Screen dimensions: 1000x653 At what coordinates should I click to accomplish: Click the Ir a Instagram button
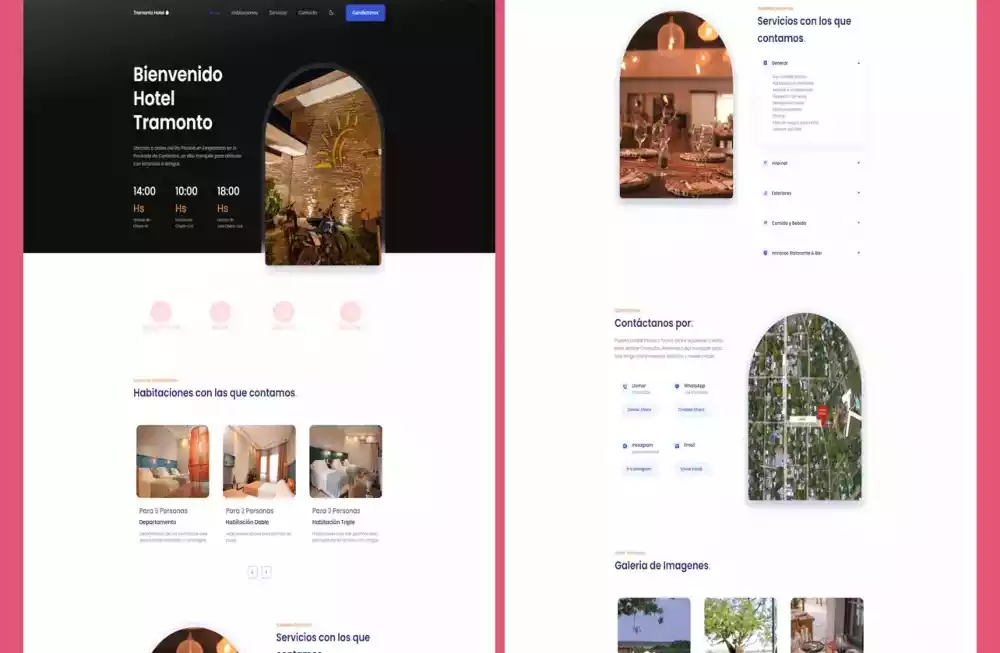pyautogui.click(x=639, y=469)
